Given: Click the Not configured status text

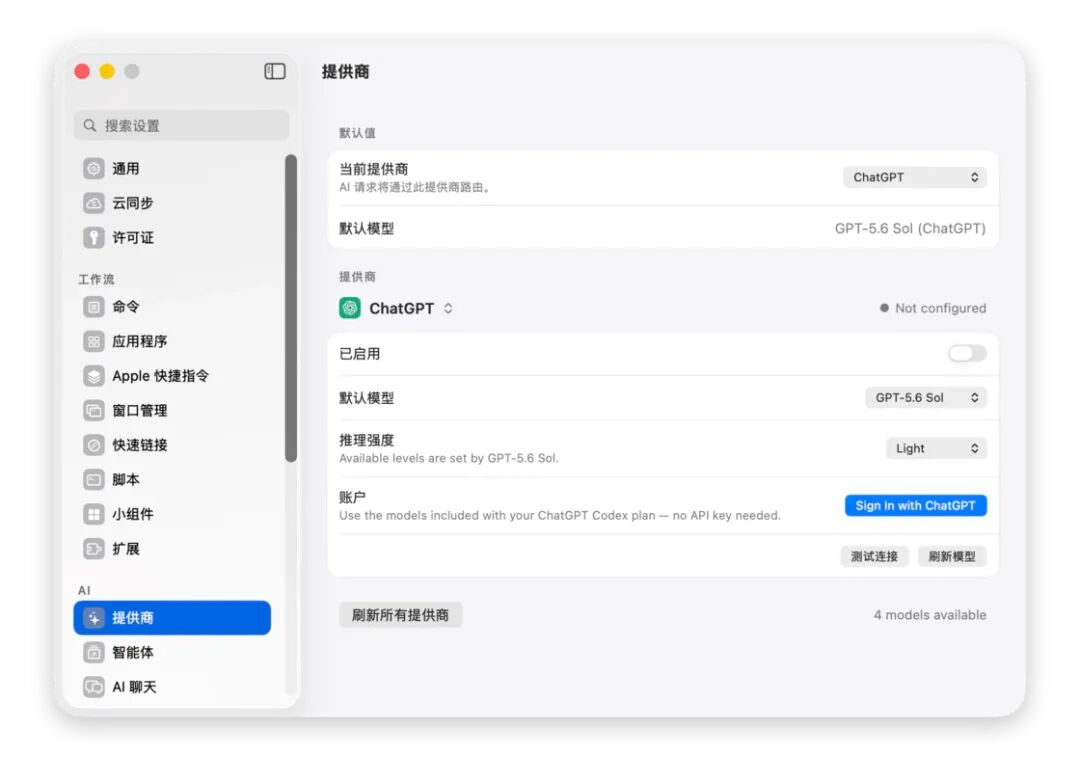Looking at the screenshot, I should pyautogui.click(x=940, y=308).
